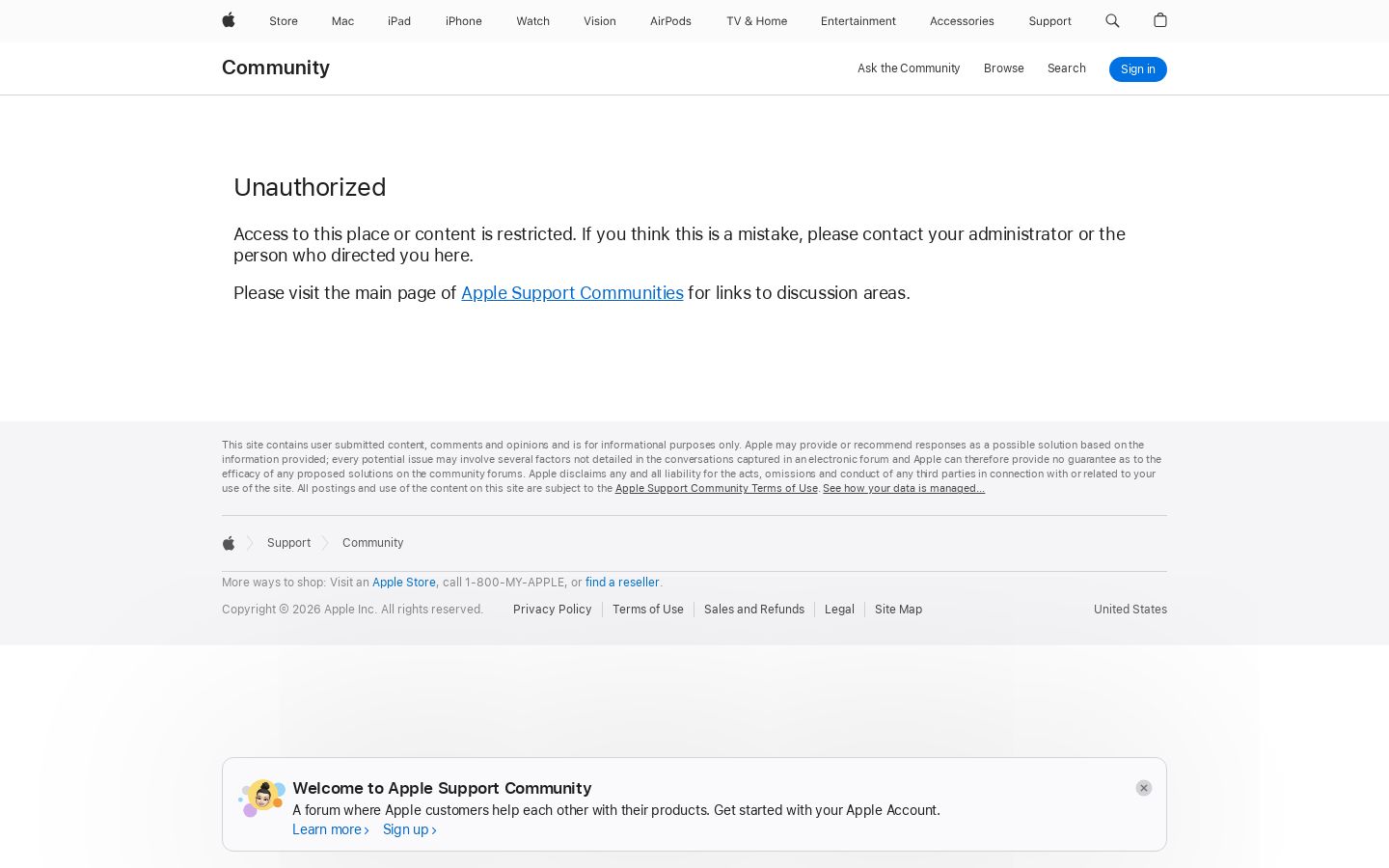The height and width of the screenshot is (868, 1389).
Task: Open the Site Map footer link
Action: point(898,610)
